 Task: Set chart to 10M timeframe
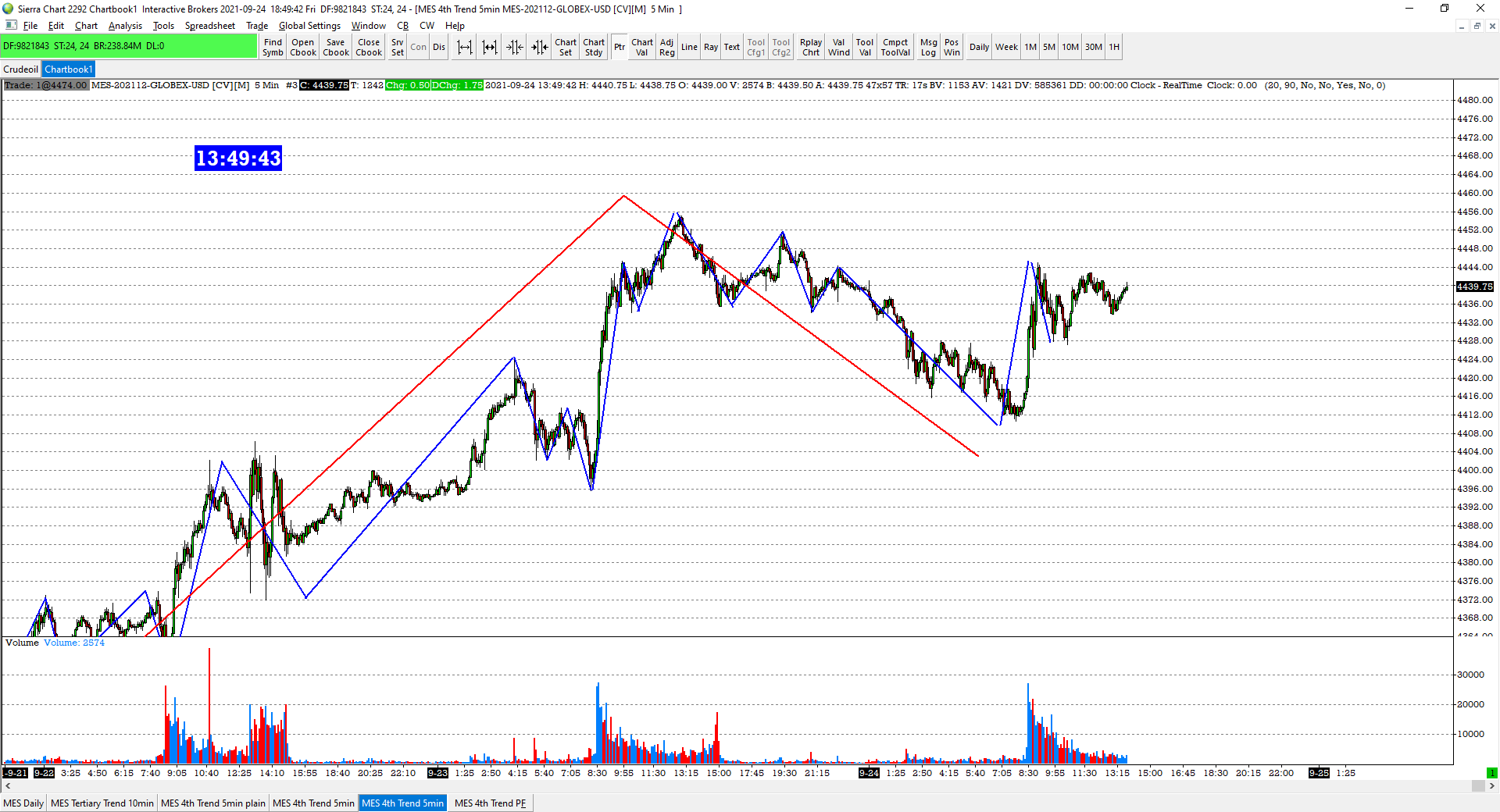[1070, 48]
